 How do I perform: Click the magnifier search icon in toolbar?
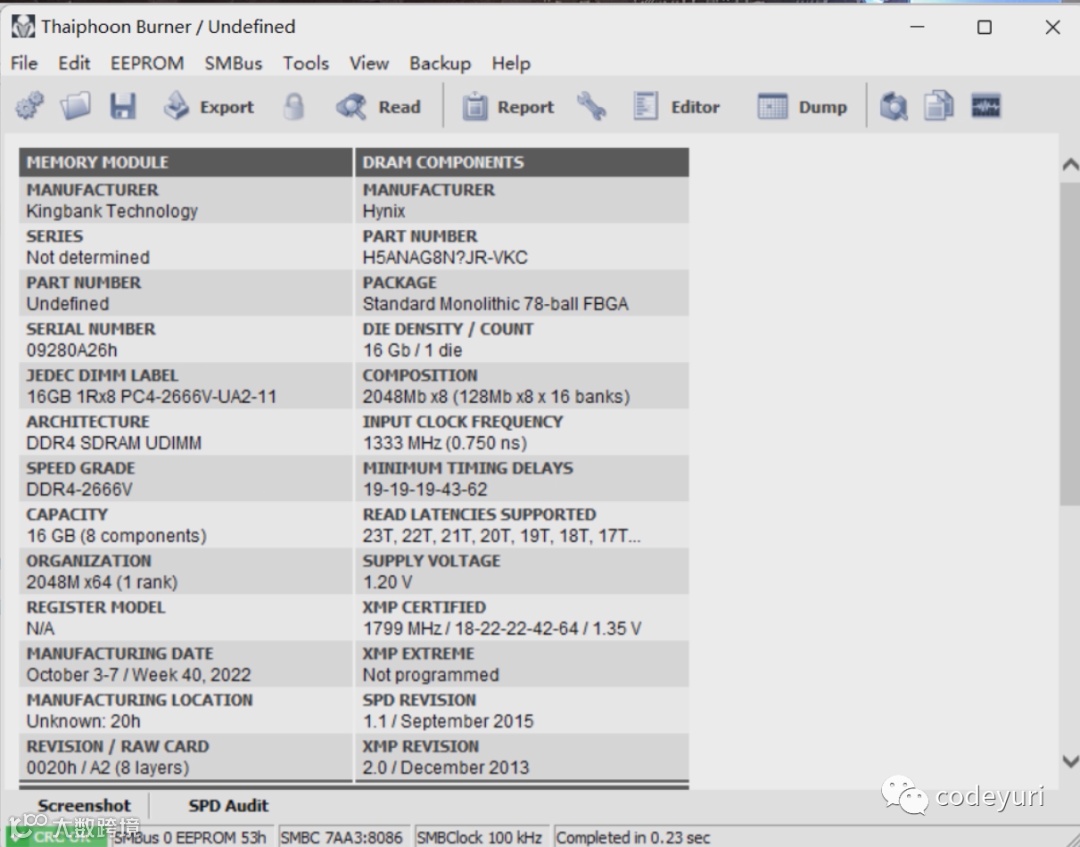click(894, 106)
